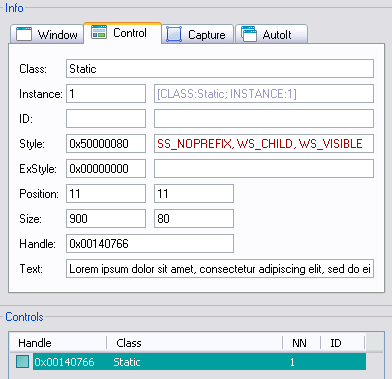Click the empty ExStyle description field
Viewport: 392px width, 379px height.
[264, 169]
